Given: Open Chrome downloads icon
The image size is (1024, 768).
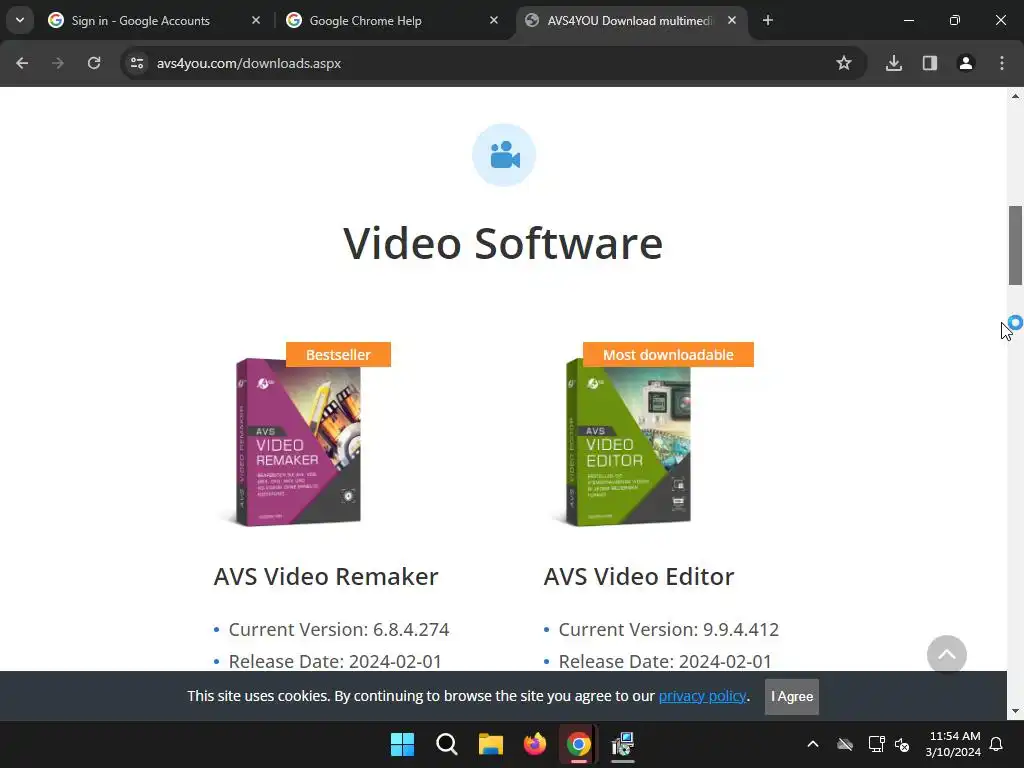Looking at the screenshot, I should point(894,63).
